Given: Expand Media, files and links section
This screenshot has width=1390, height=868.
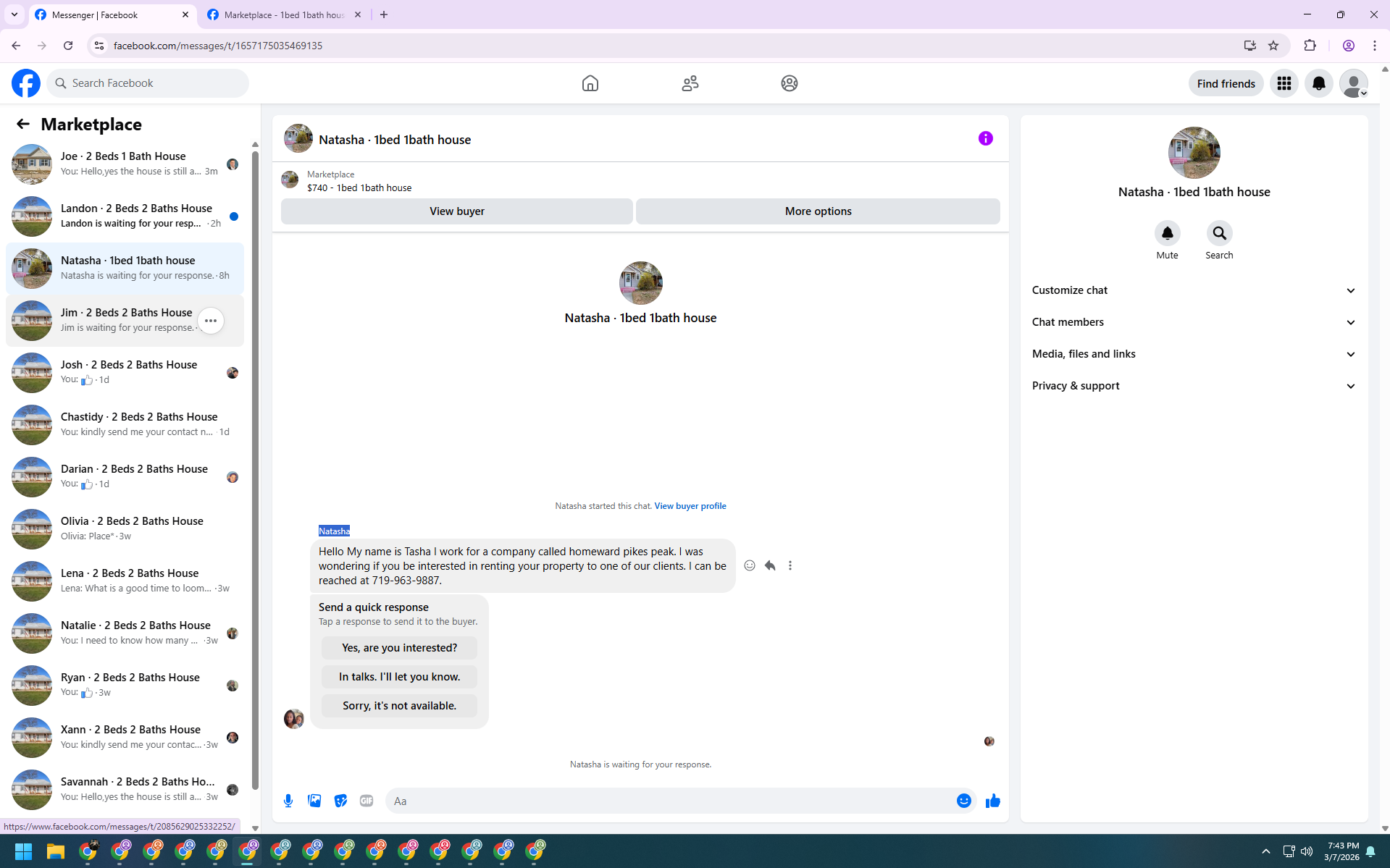Looking at the screenshot, I should (x=1194, y=354).
